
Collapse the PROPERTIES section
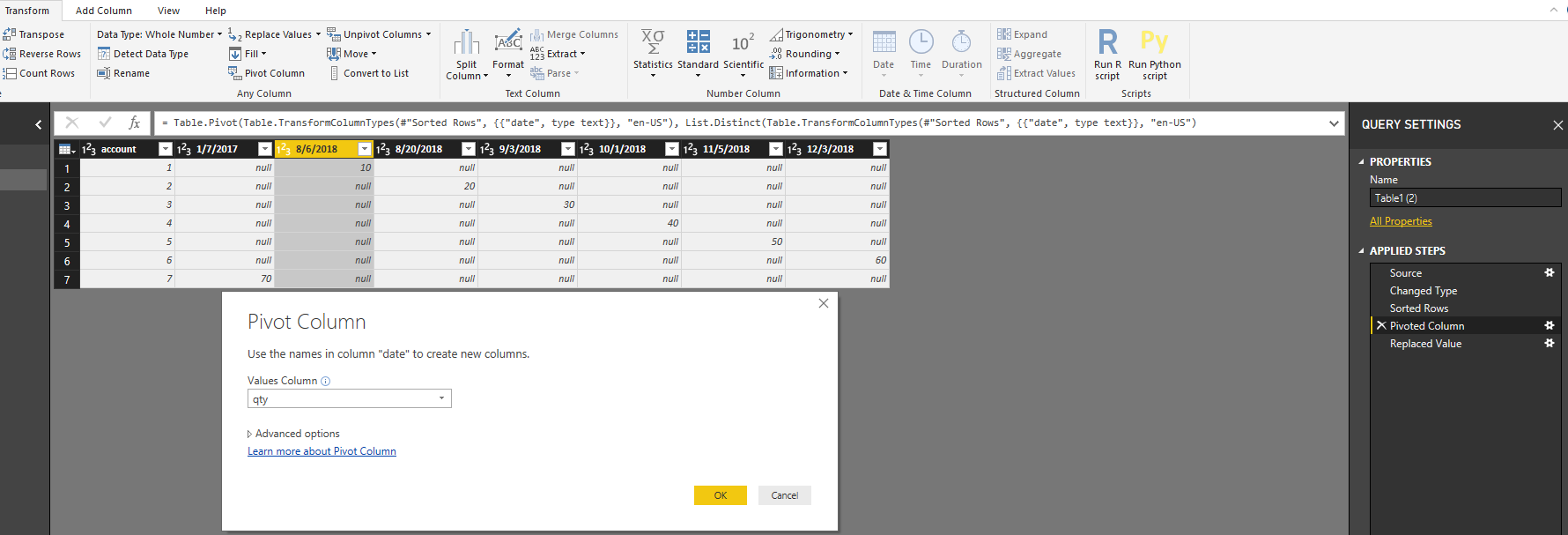(x=1362, y=162)
